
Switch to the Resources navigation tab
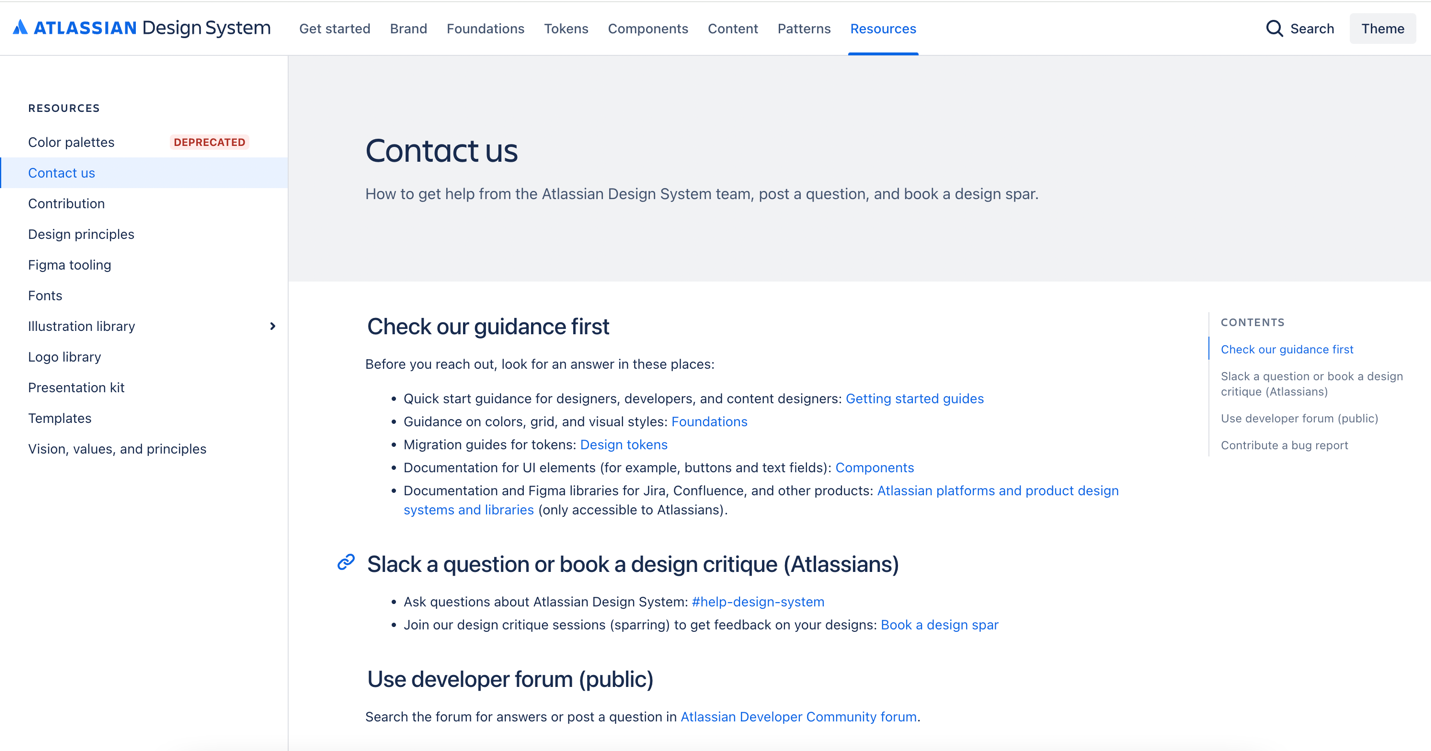[x=883, y=29]
